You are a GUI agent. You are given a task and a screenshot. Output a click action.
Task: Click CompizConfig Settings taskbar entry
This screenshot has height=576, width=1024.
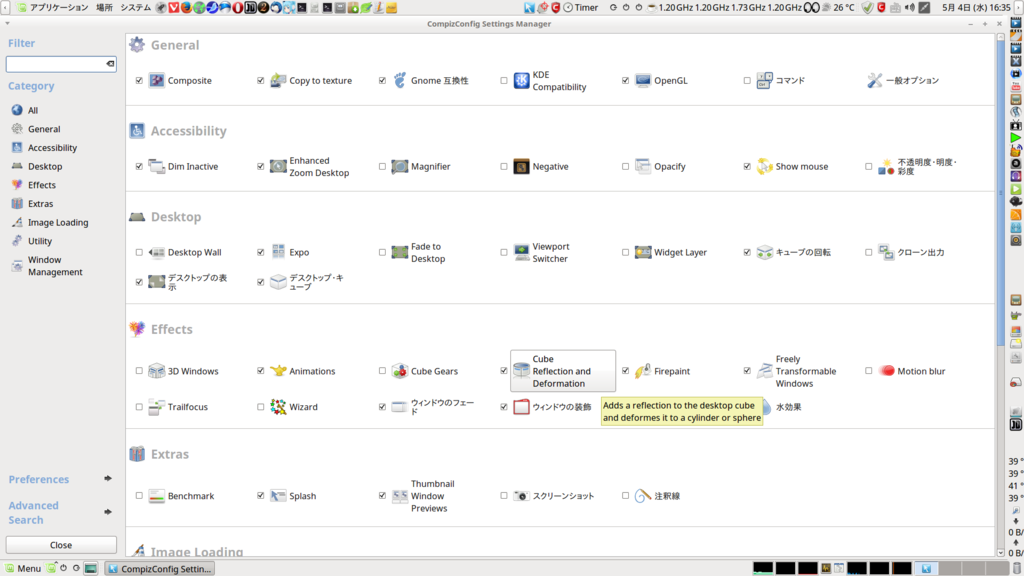[160, 569]
